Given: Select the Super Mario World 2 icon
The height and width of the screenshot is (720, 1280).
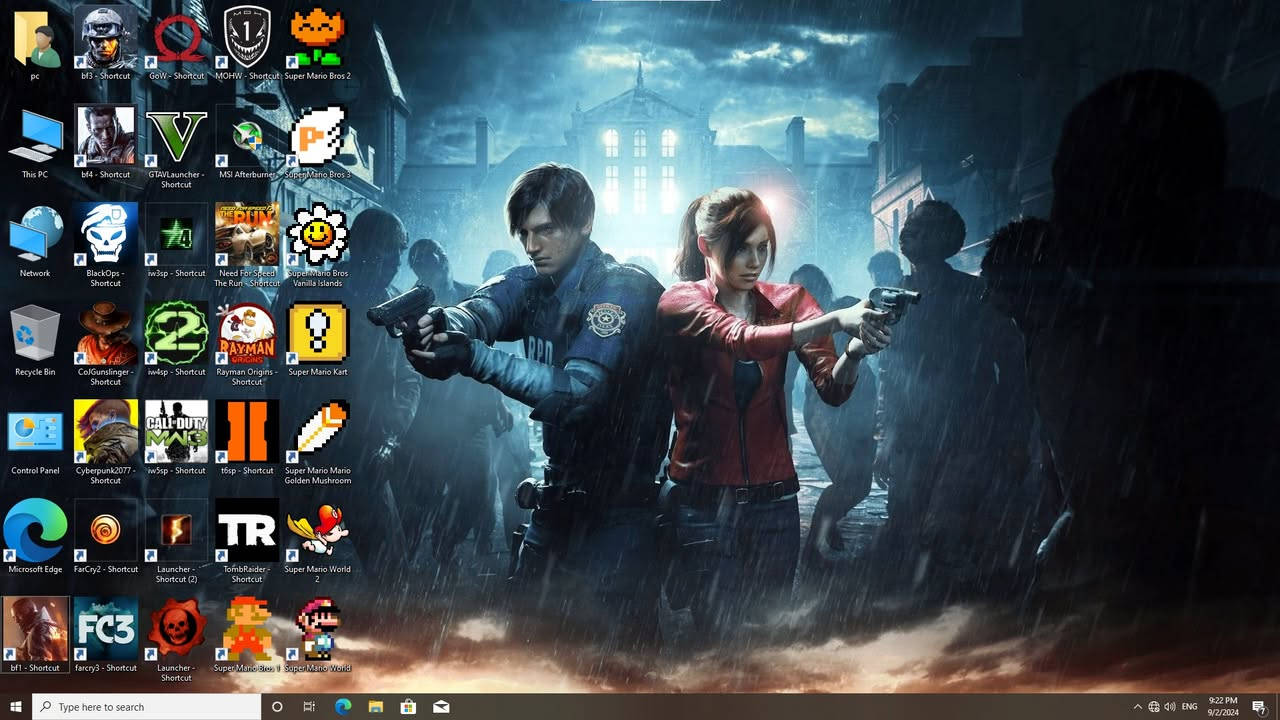Looking at the screenshot, I should point(318,530).
